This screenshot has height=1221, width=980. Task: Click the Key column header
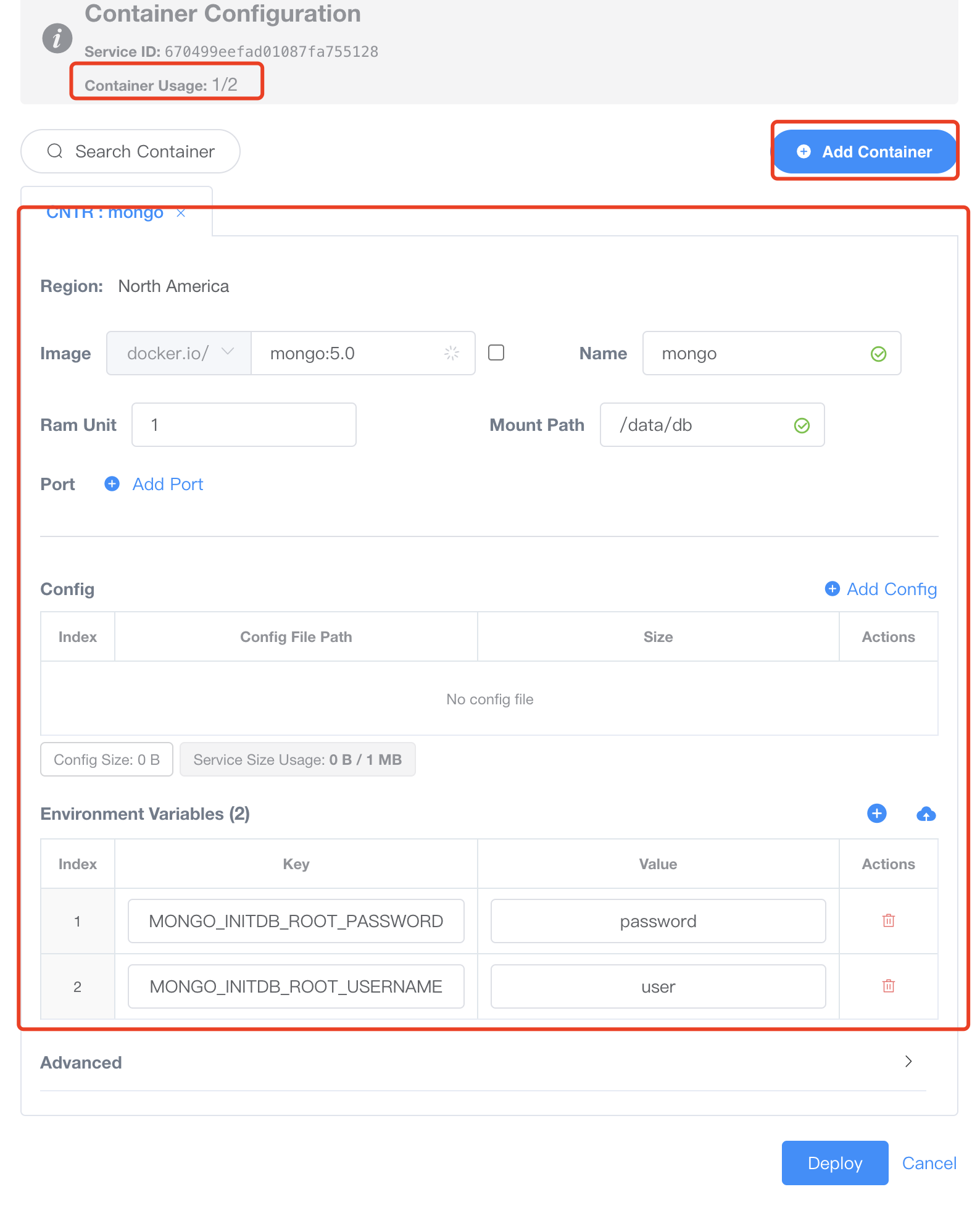click(296, 864)
